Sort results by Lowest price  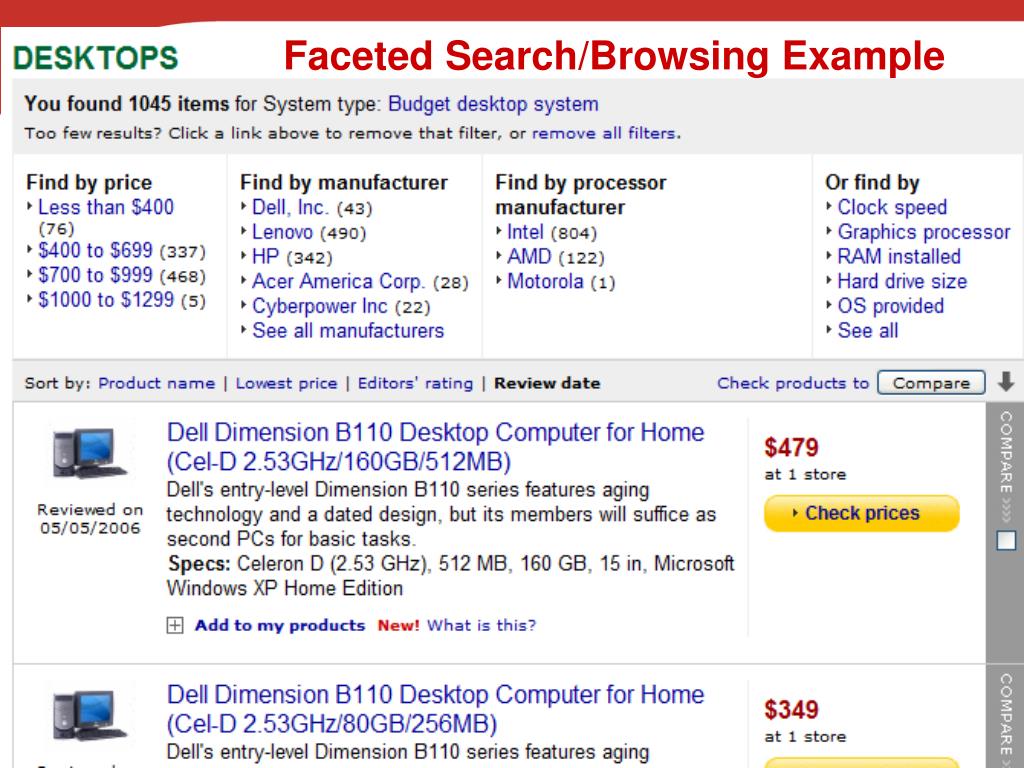(x=287, y=383)
